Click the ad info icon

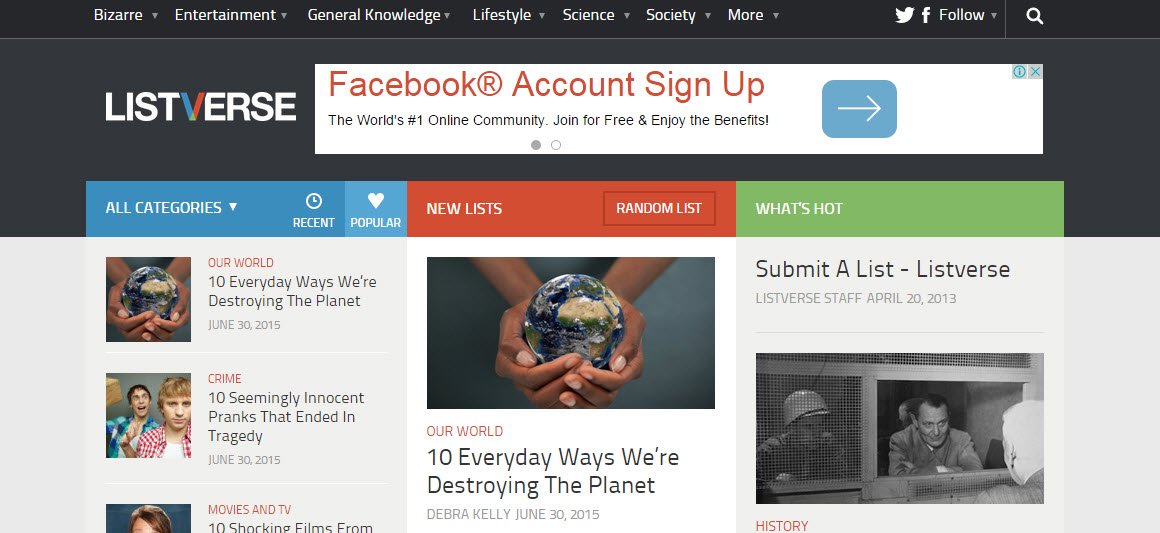tap(1019, 72)
